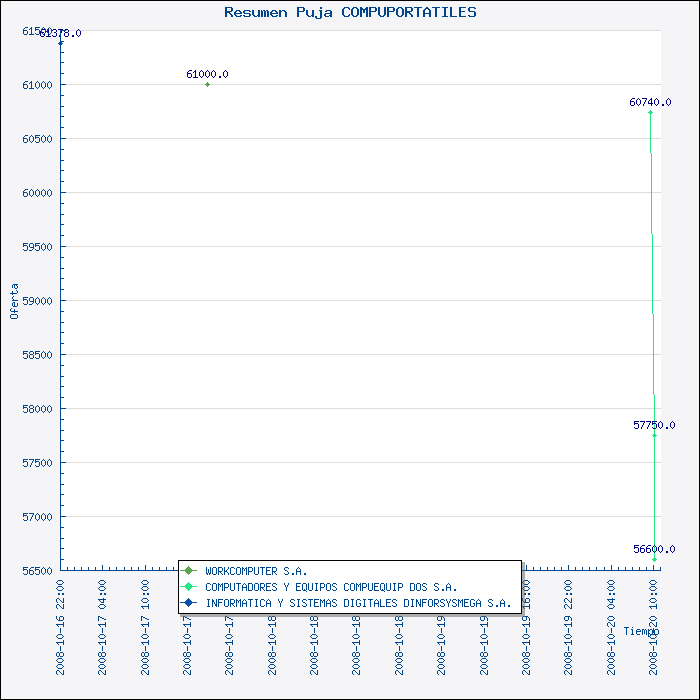Click the INFORMATICA Y SISTEMAS DIGITALES DINFORSYSMEGA text
The image size is (700, 700).
pos(358,603)
